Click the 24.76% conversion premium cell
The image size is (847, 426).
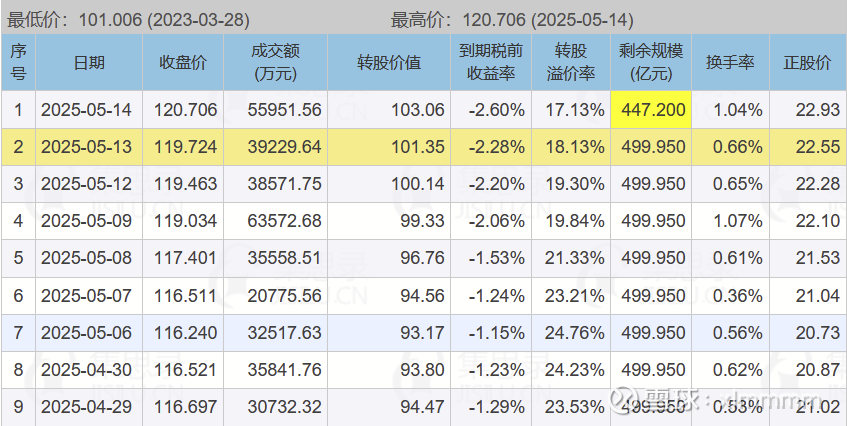(575, 332)
